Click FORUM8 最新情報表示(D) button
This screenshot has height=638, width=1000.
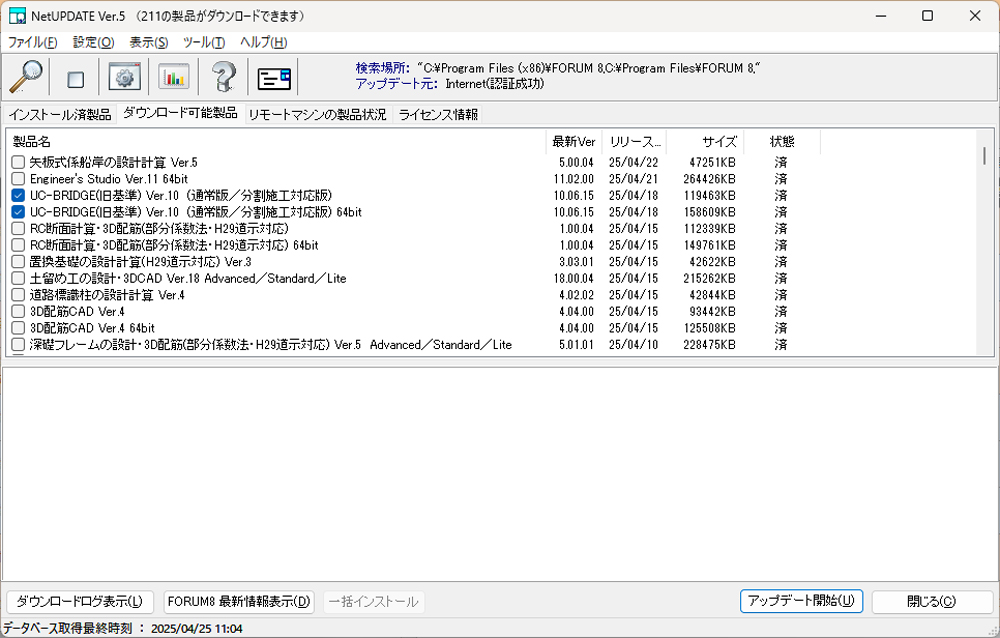click(x=239, y=601)
